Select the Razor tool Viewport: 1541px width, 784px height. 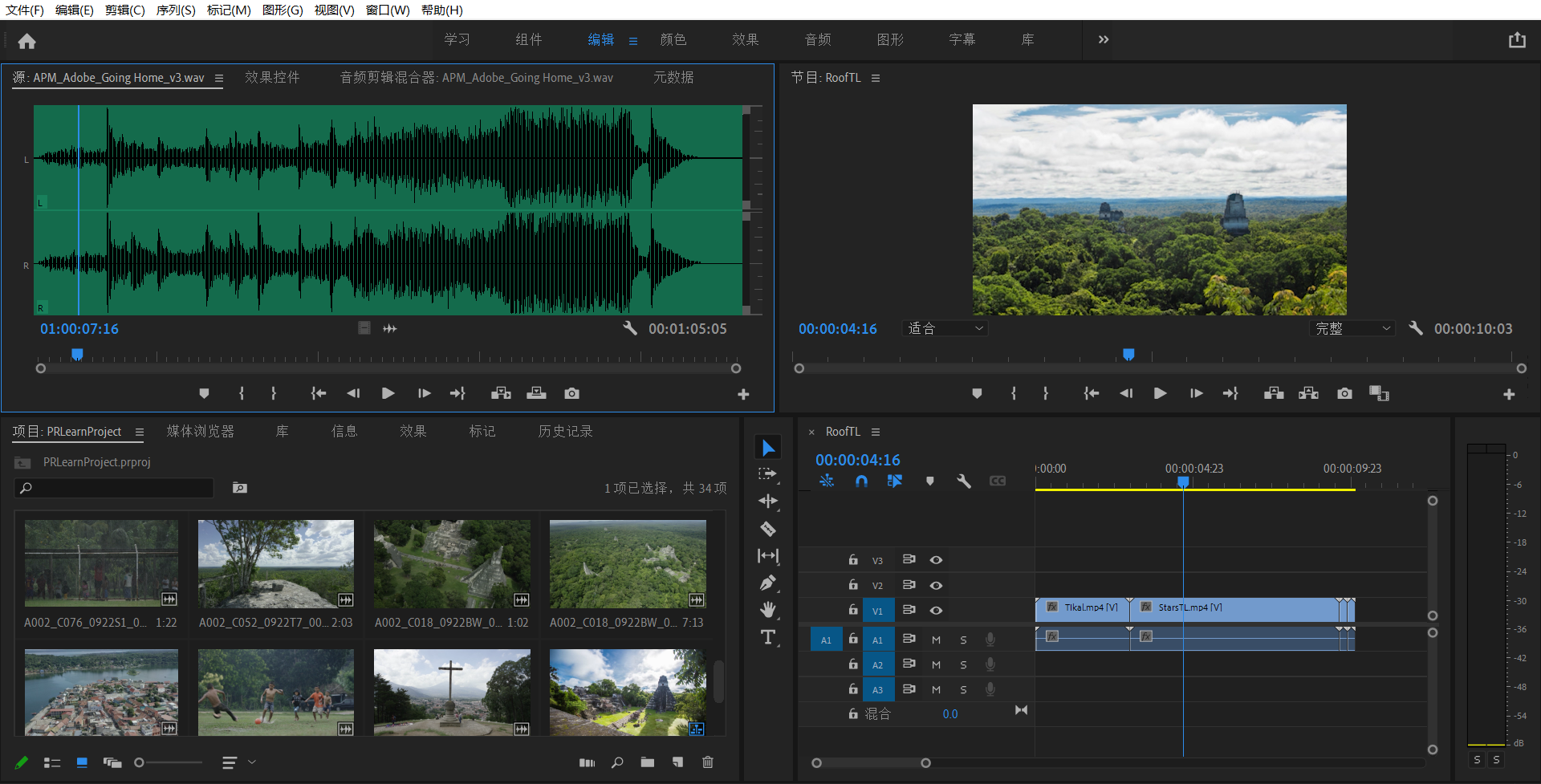pos(768,529)
